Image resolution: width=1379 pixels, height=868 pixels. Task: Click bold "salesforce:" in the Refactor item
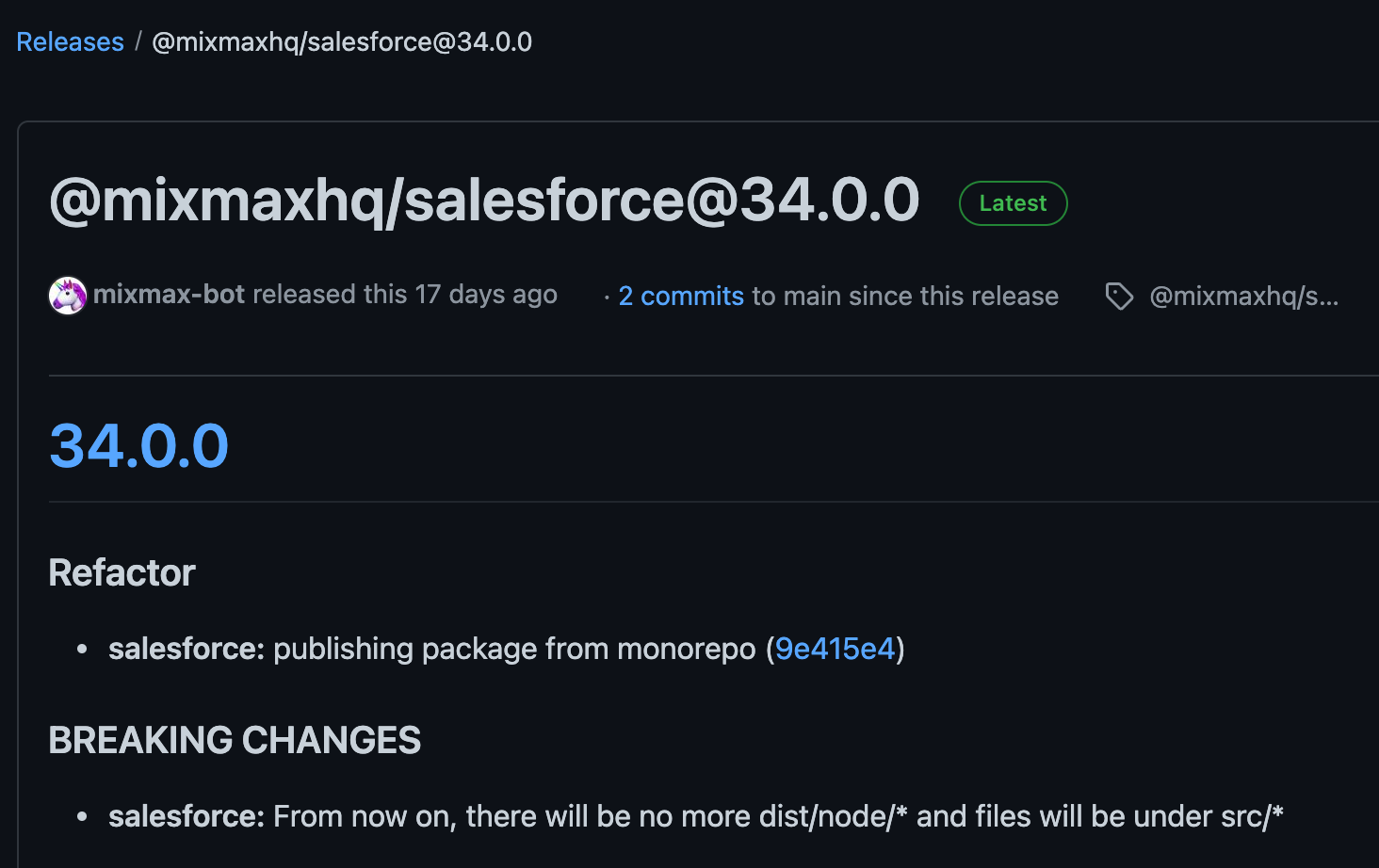click(x=187, y=649)
